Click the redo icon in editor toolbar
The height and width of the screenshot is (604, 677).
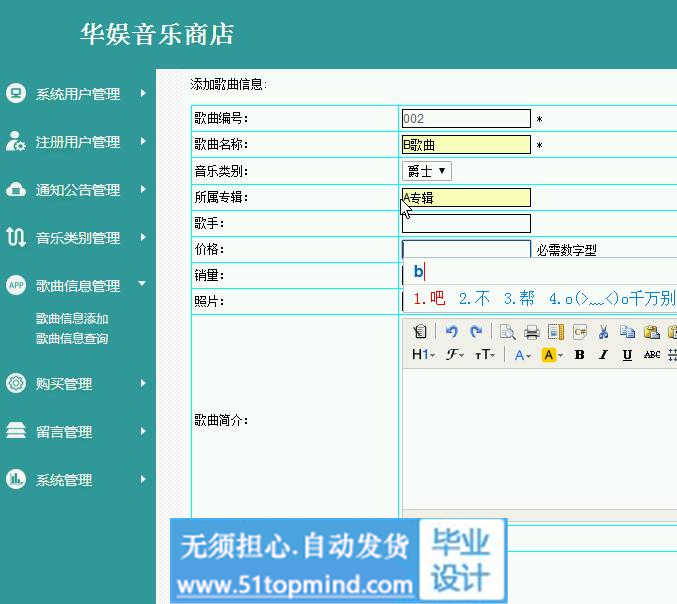[x=476, y=332]
